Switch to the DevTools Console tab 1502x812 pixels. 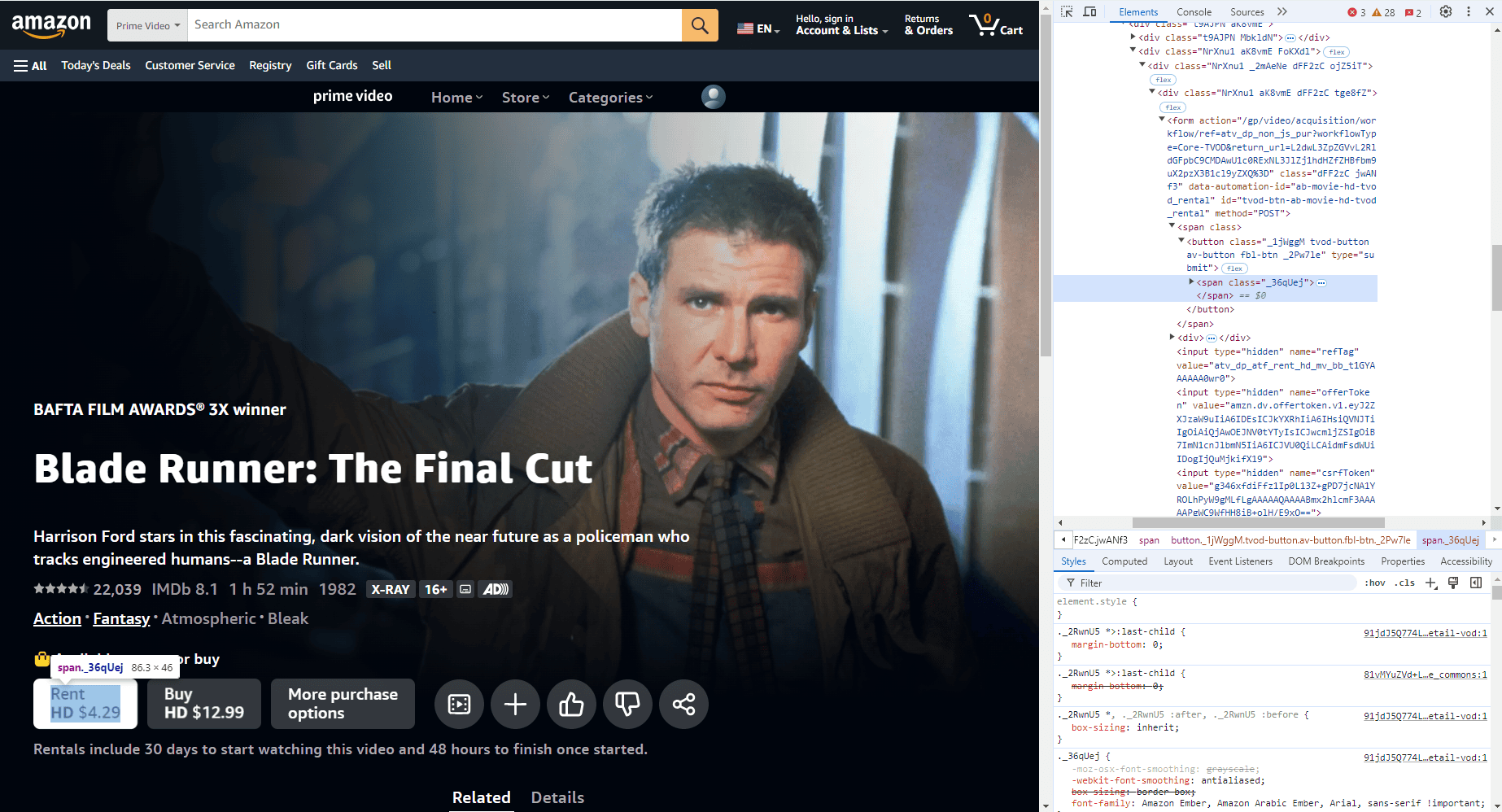pos(1194,12)
